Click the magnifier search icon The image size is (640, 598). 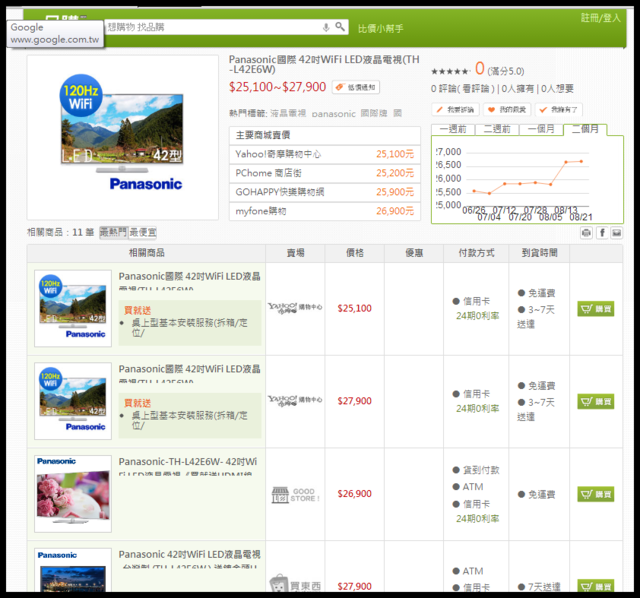tap(340, 27)
